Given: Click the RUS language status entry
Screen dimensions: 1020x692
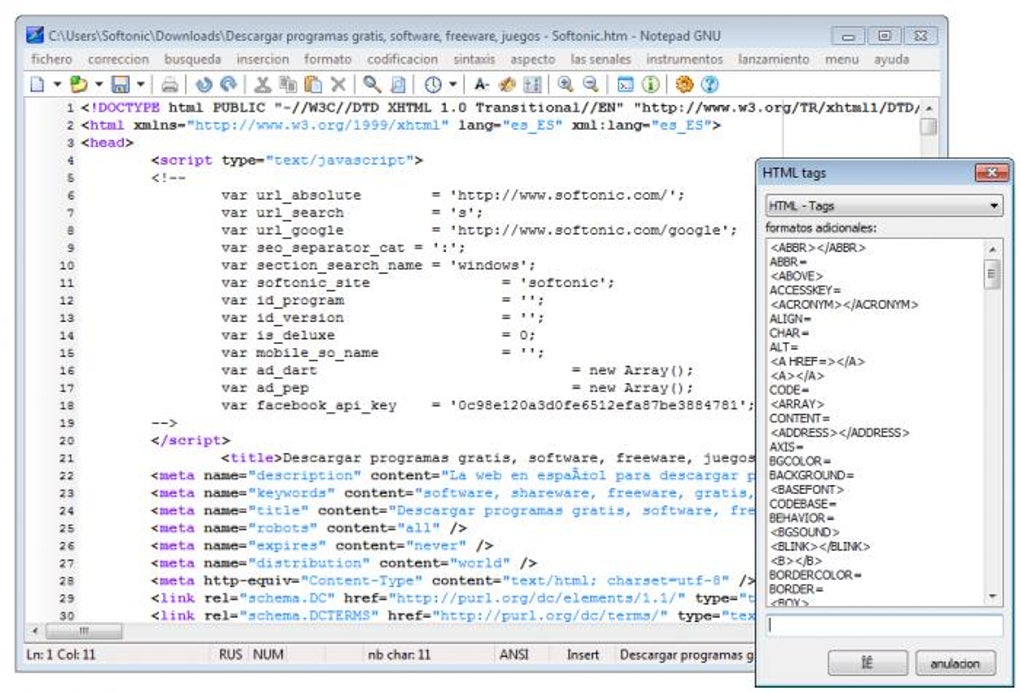Looking at the screenshot, I should (230, 655).
